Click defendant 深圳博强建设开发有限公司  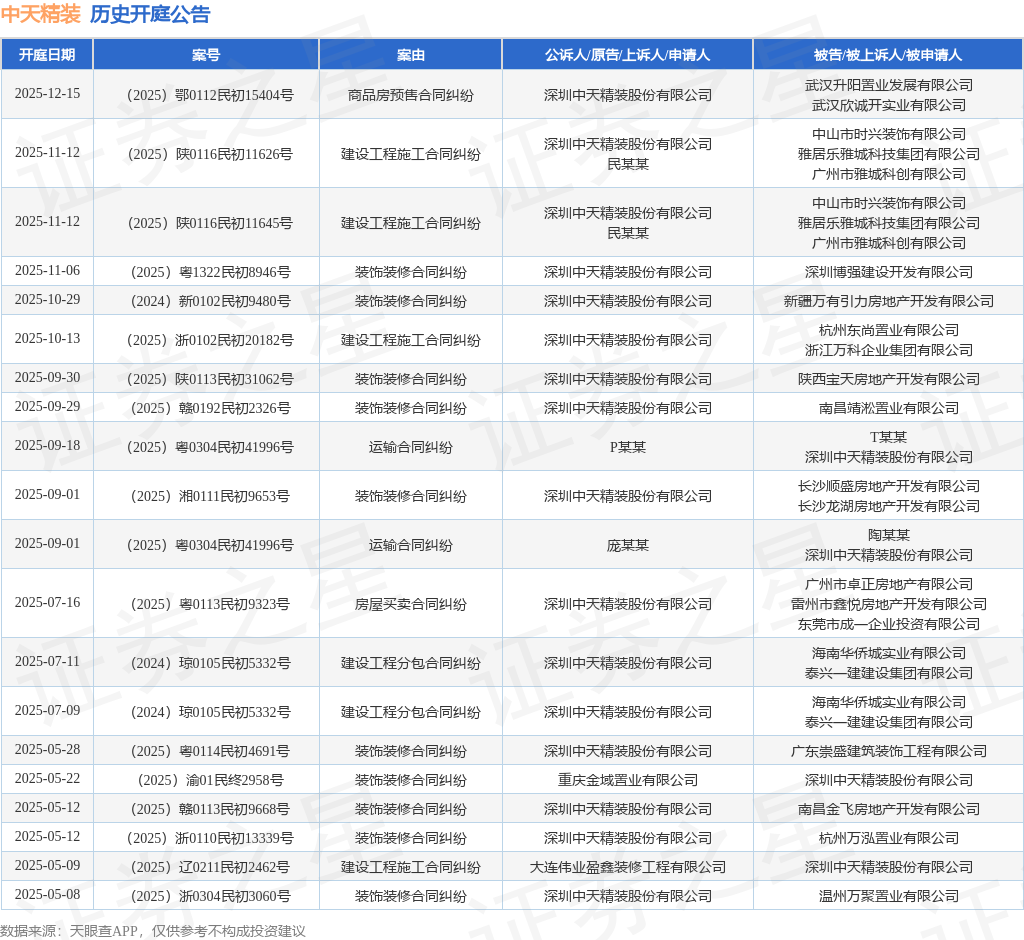[x=889, y=272]
